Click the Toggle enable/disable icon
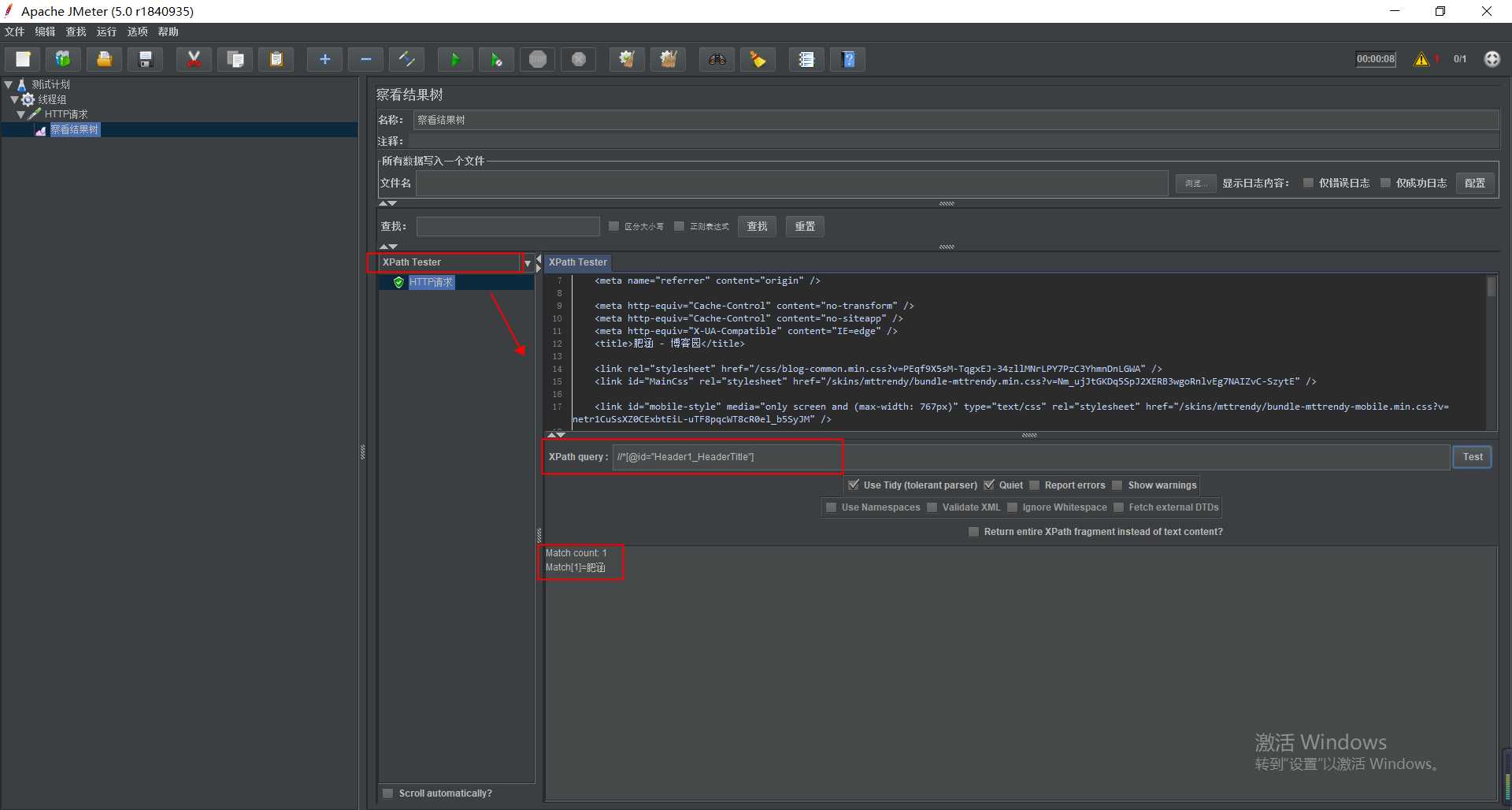The height and width of the screenshot is (810, 1512). 406,59
